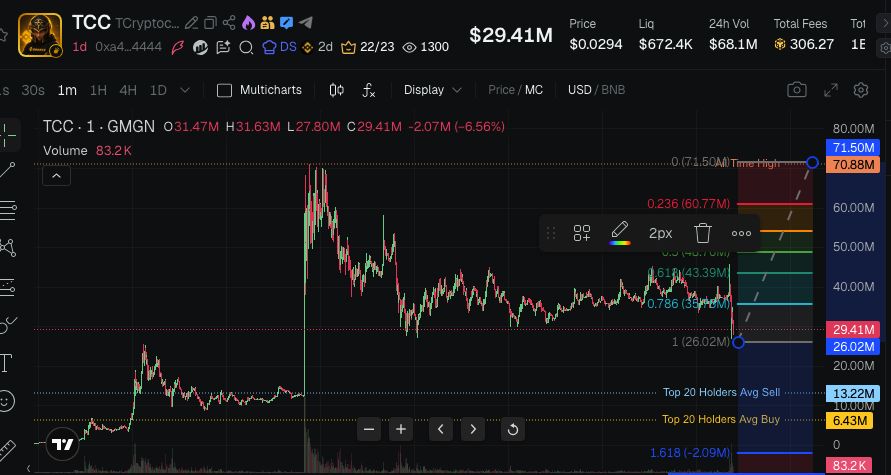891x475 pixels.
Task: Select the 1m timeframe
Action: coord(67,90)
